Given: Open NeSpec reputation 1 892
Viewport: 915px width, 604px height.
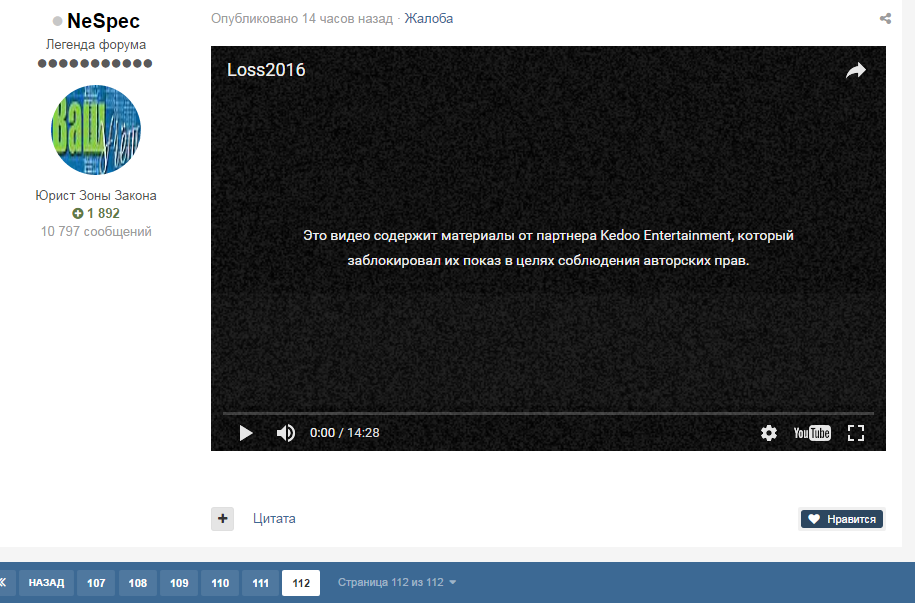Looking at the screenshot, I should coord(96,214).
